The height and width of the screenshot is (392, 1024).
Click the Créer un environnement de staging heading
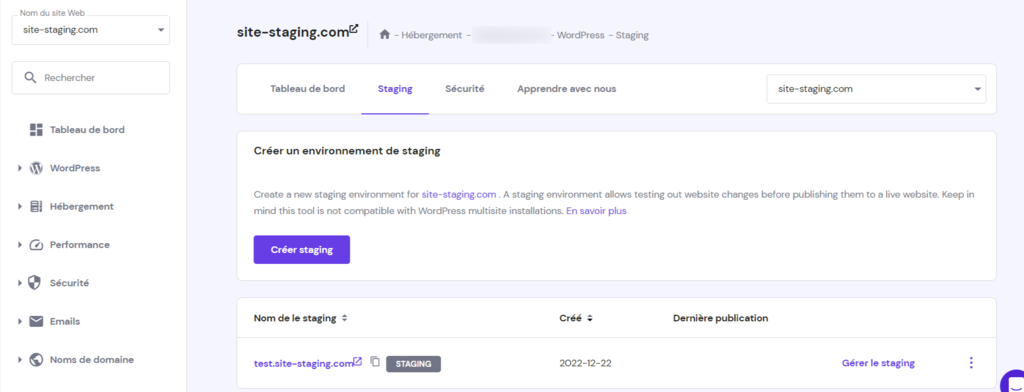tap(347, 151)
